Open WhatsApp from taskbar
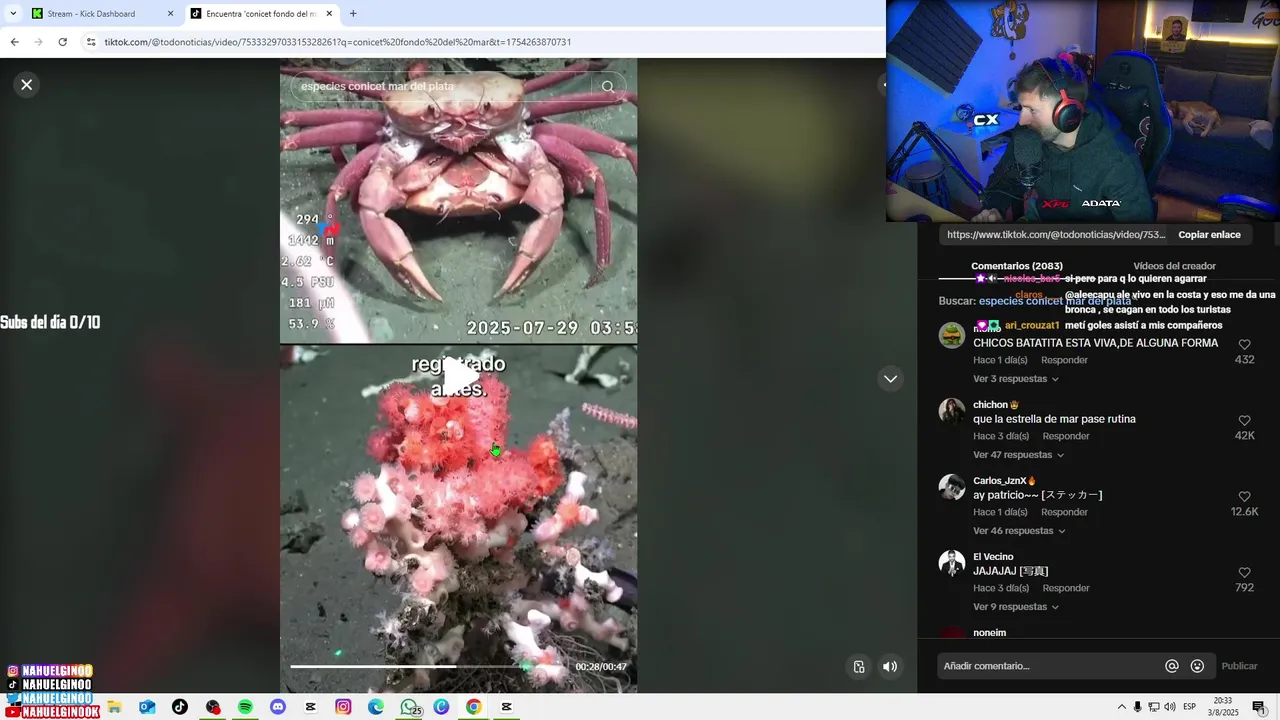This screenshot has height=720, width=1280. (409, 707)
